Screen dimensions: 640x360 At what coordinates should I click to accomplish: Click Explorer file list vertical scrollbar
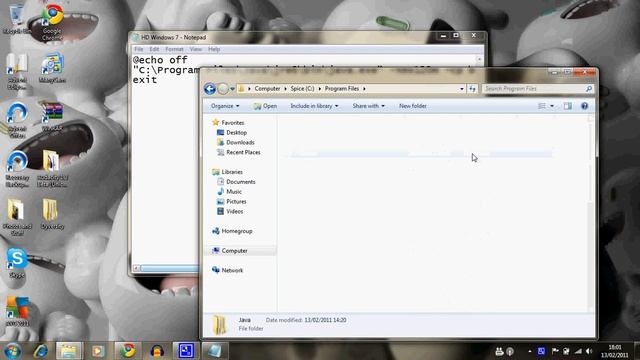[591, 214]
